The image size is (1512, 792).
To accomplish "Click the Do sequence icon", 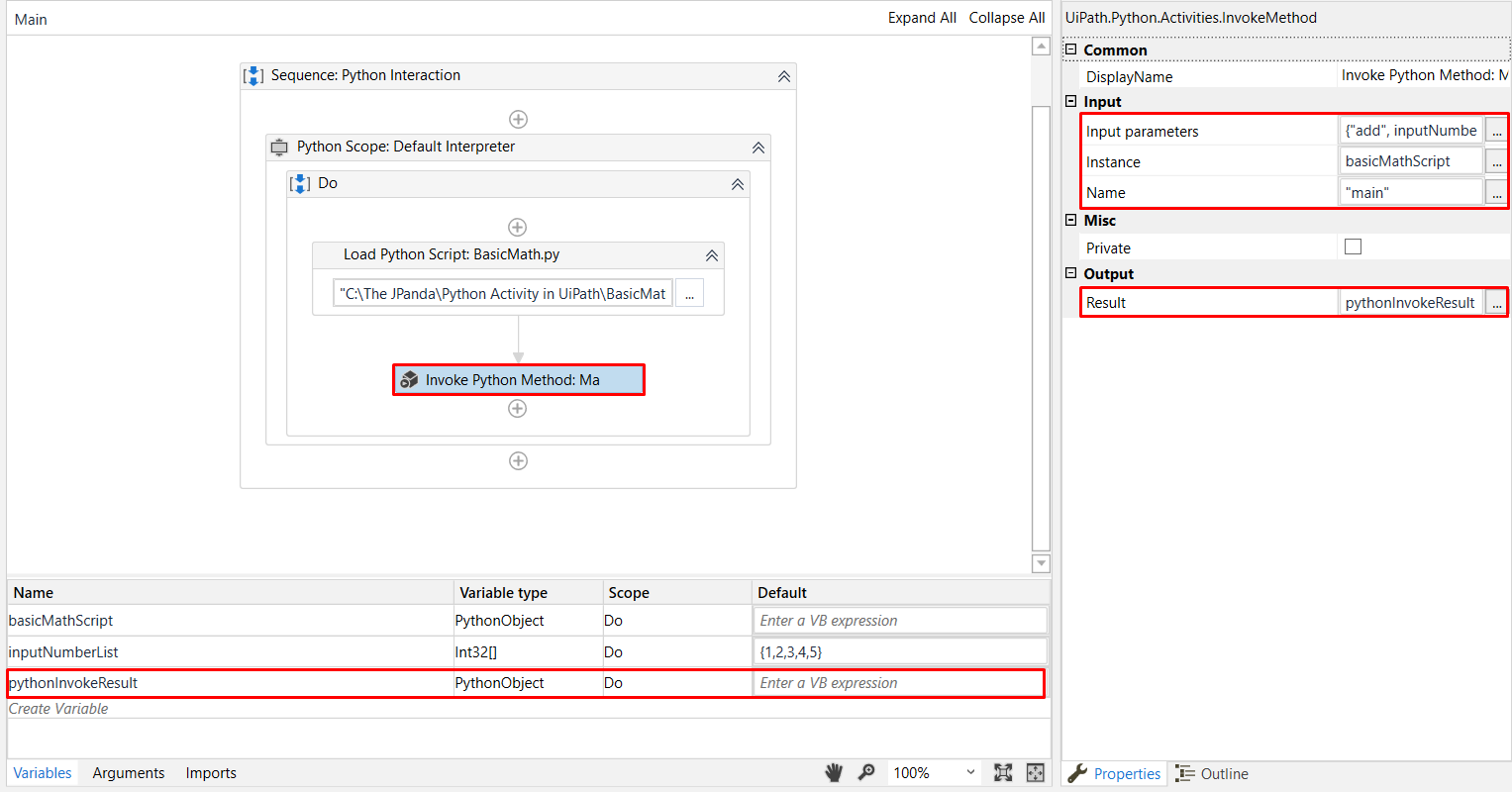I will point(299,183).
